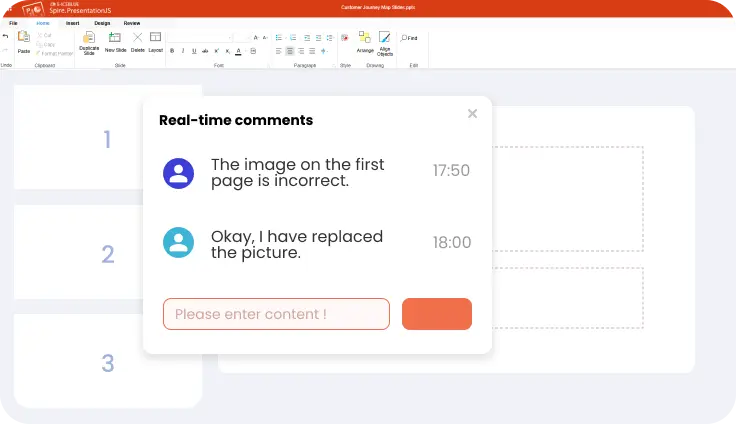Align paragraph text right
Screen dimensions: 736x424
pos(301,51)
